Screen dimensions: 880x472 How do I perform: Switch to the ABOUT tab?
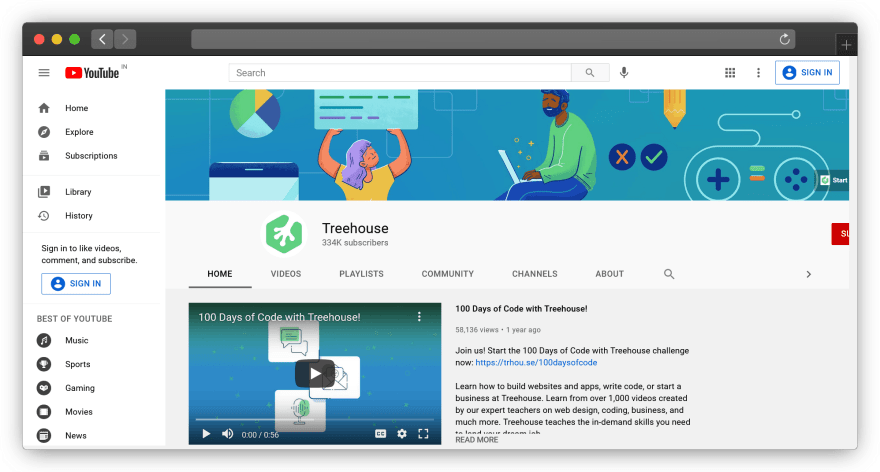[609, 274]
